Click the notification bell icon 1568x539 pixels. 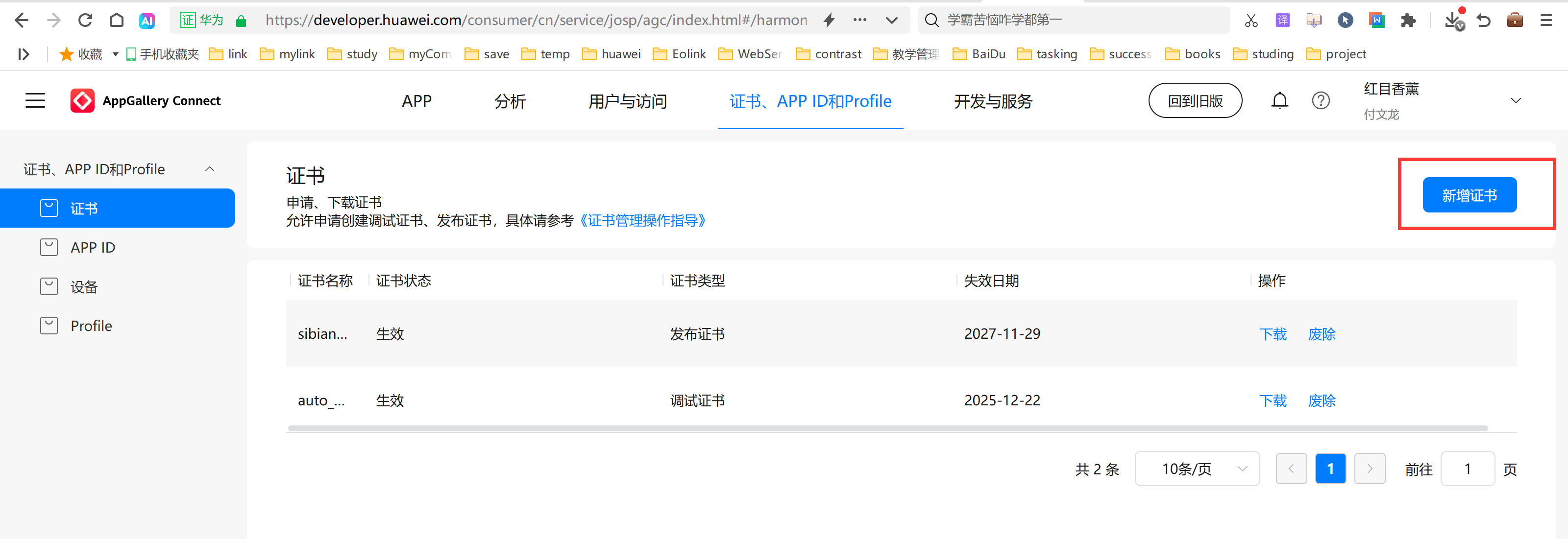click(1279, 100)
